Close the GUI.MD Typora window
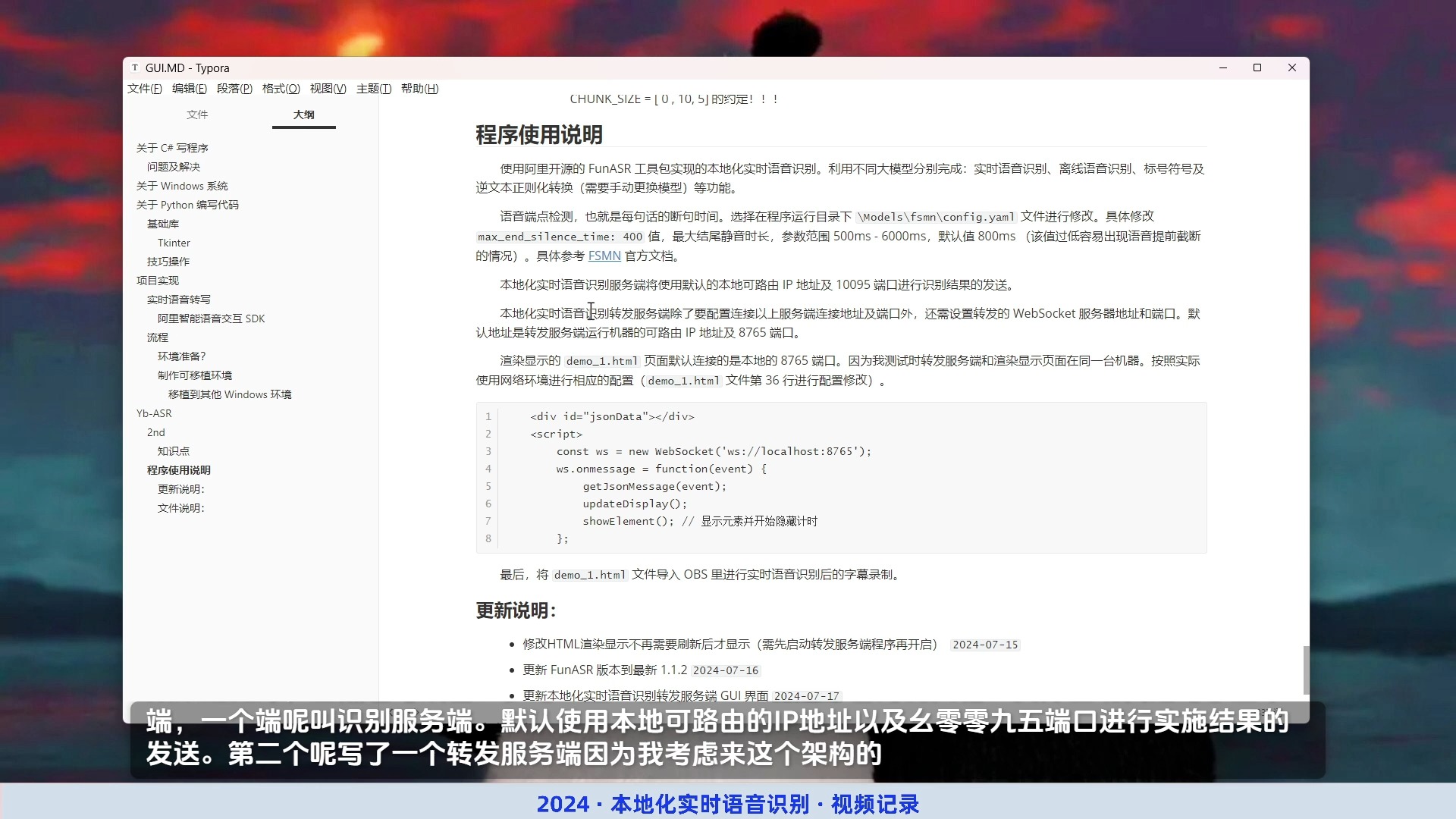 click(x=1292, y=67)
